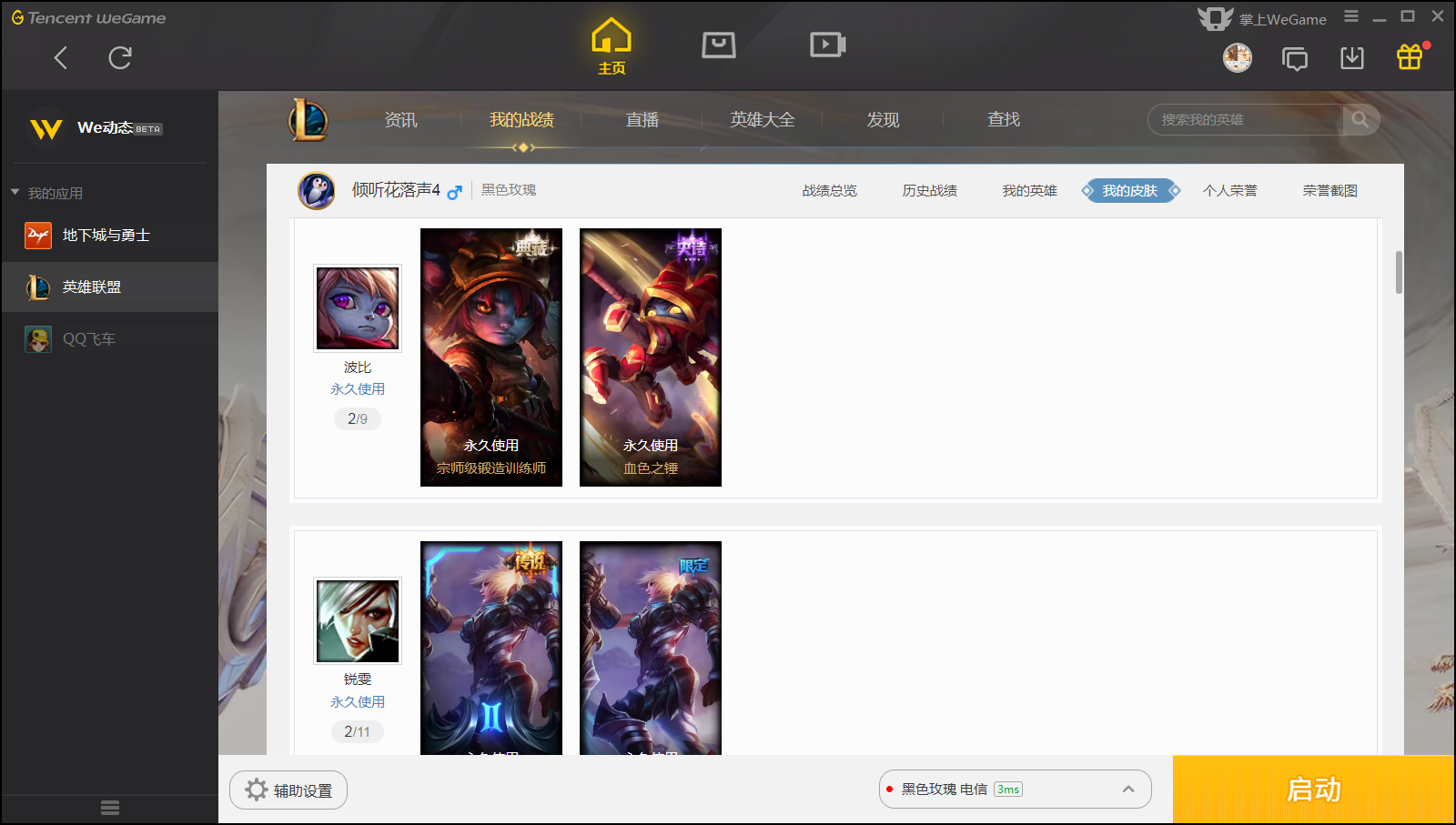
Task: Click the 波比 champion portrait
Action: [x=358, y=308]
